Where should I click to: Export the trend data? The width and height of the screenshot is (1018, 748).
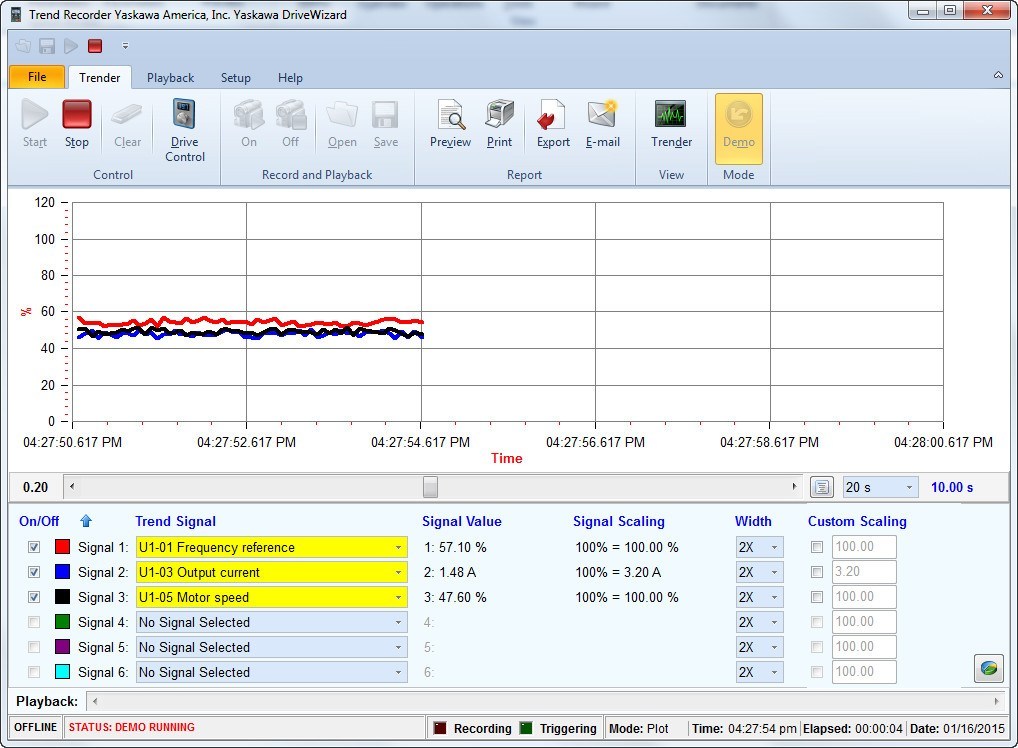point(553,123)
